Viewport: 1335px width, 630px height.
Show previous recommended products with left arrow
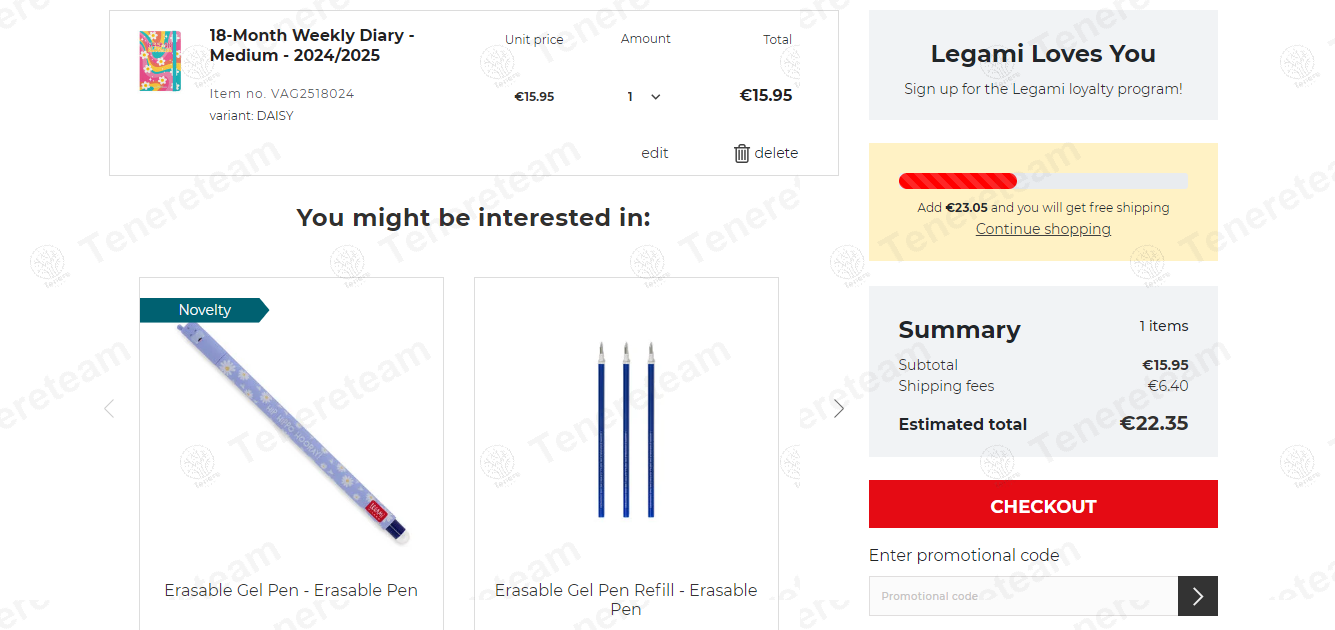109,408
